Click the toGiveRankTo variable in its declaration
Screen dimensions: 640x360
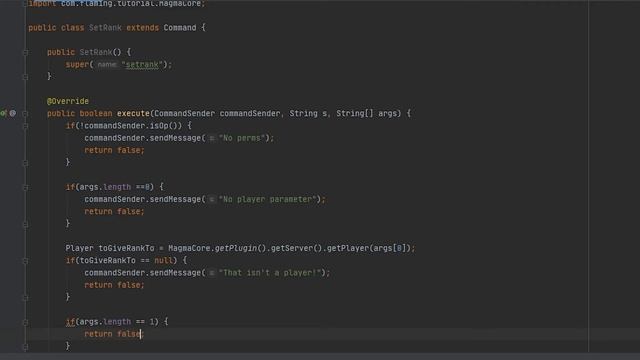(127, 248)
